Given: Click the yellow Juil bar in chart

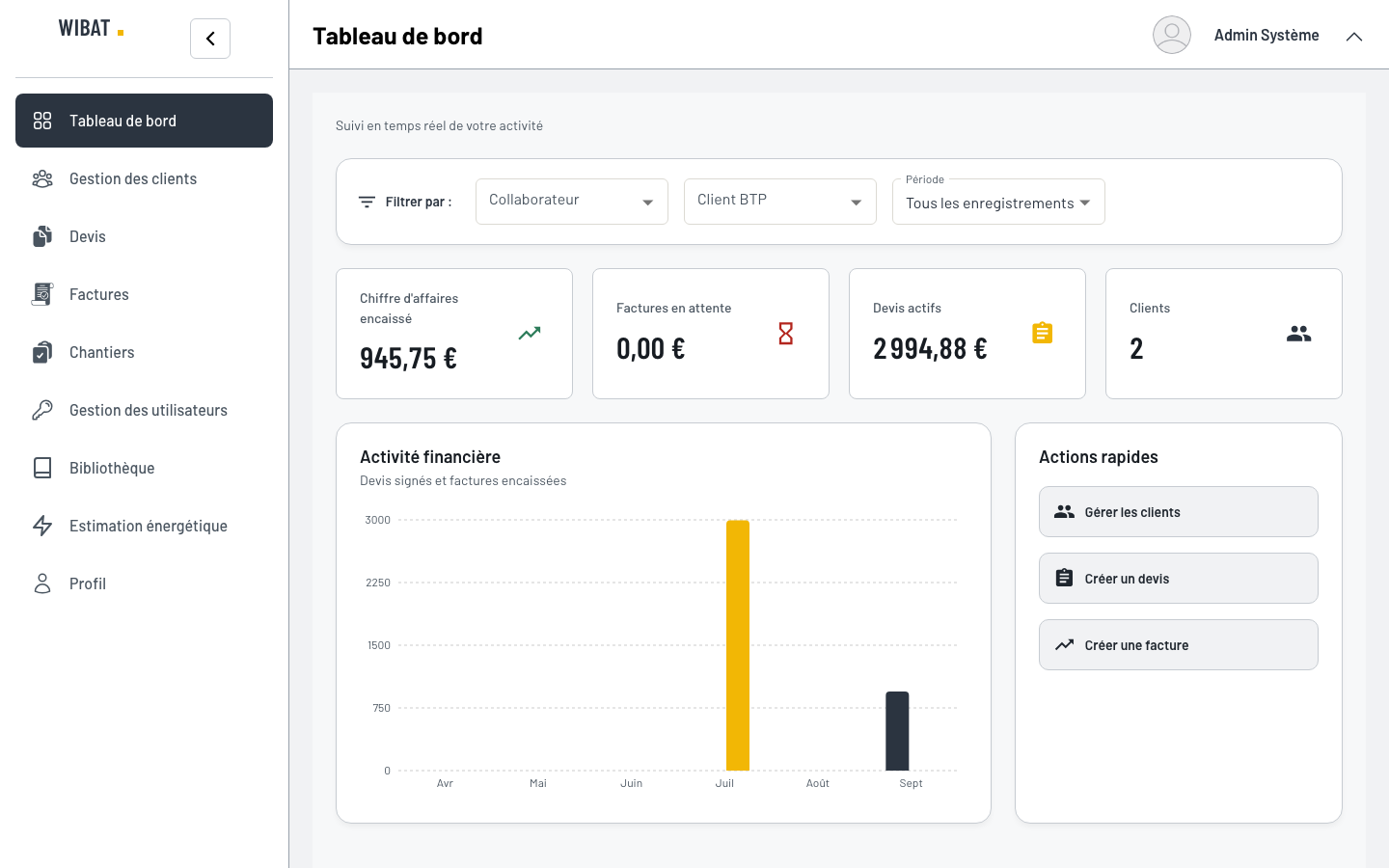Looking at the screenshot, I should pyautogui.click(x=738, y=645).
